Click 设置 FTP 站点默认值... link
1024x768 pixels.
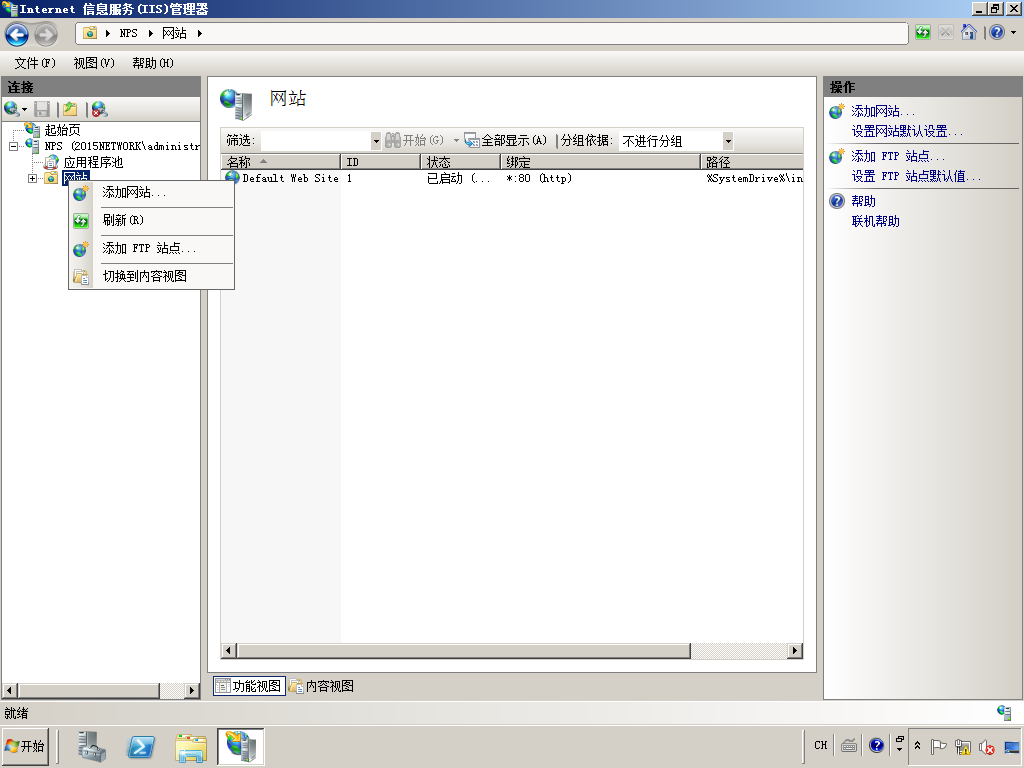click(x=916, y=176)
